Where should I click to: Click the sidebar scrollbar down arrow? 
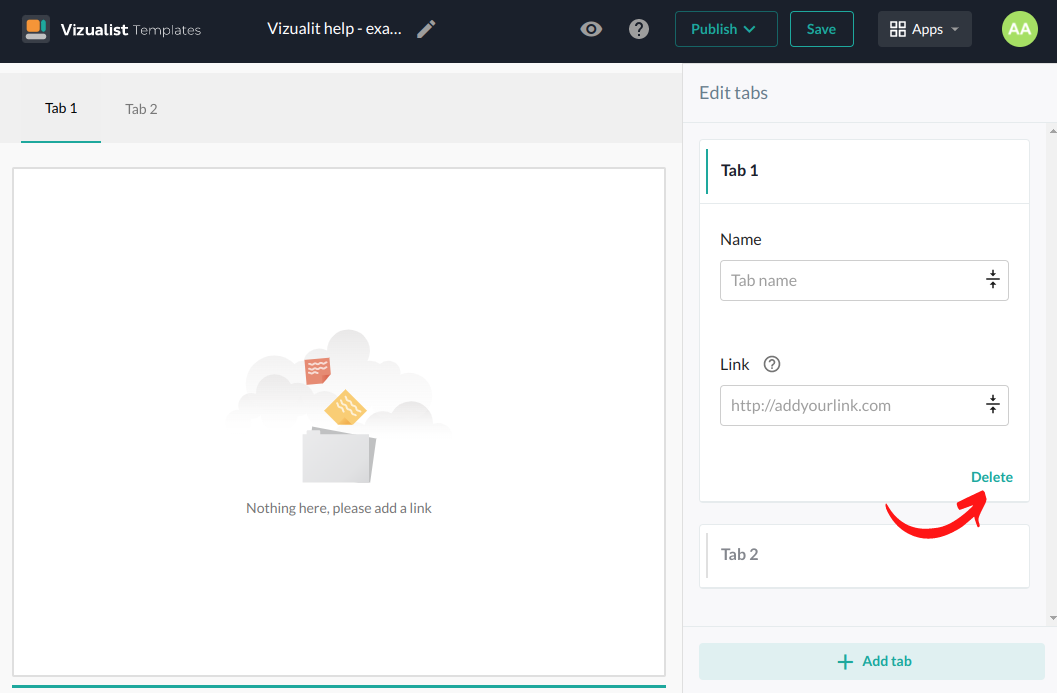click(x=1050, y=619)
